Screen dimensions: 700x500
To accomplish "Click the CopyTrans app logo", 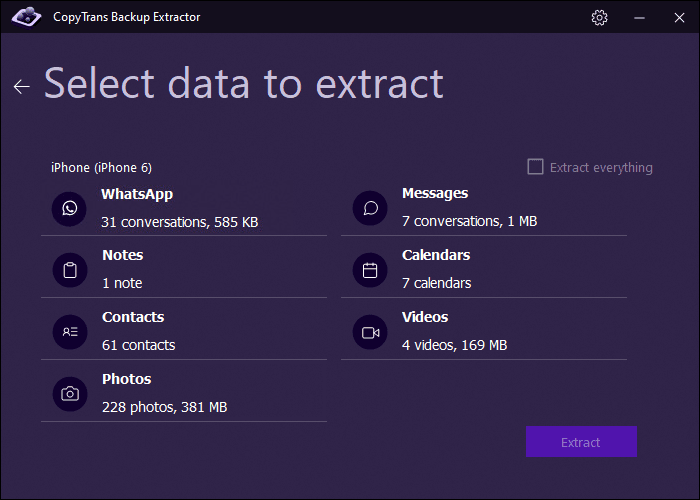I will coord(26,17).
